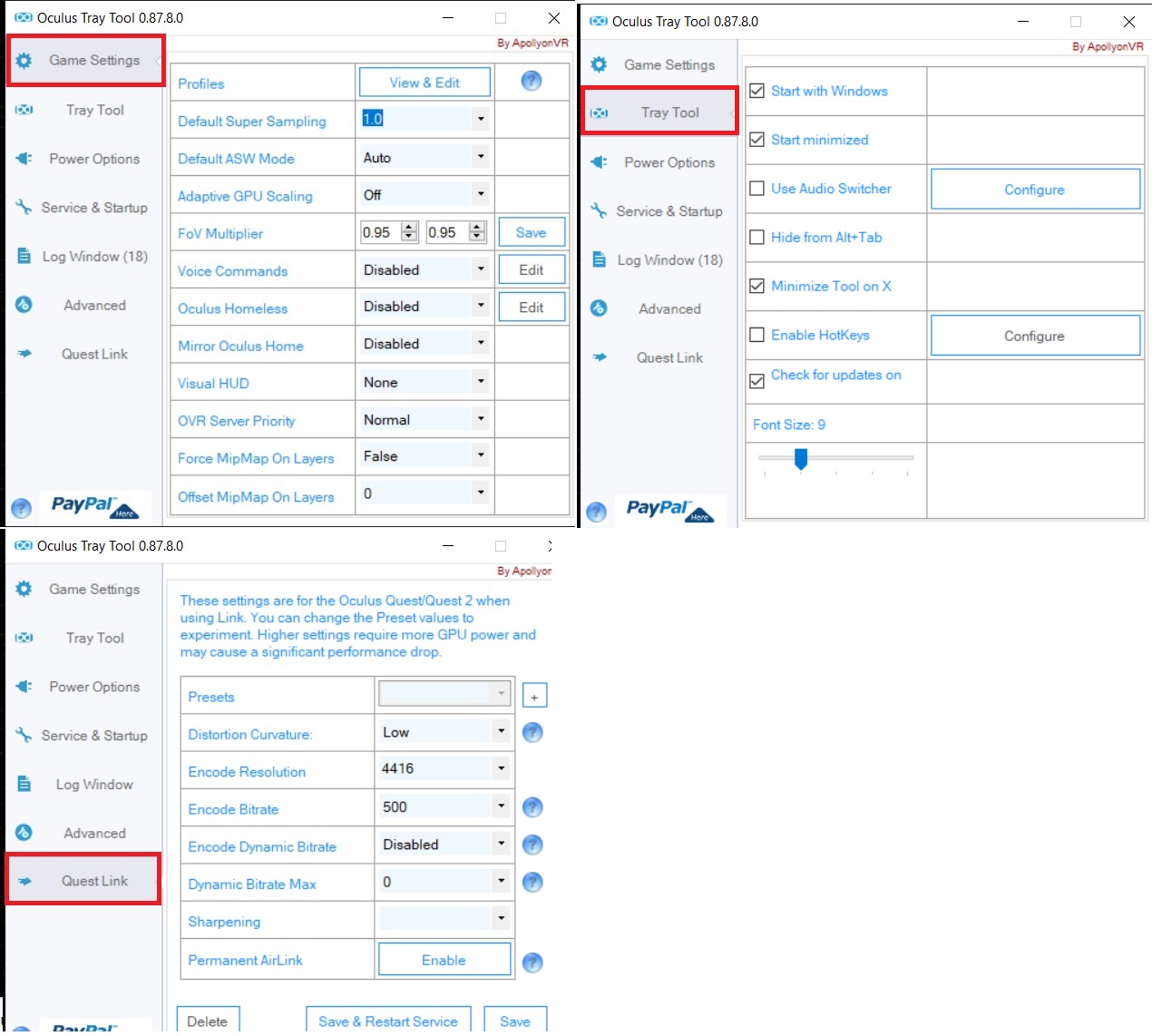Click Delete button in Quest Link window
Image resolution: width=1152 pixels, height=1036 pixels.
click(x=208, y=1021)
